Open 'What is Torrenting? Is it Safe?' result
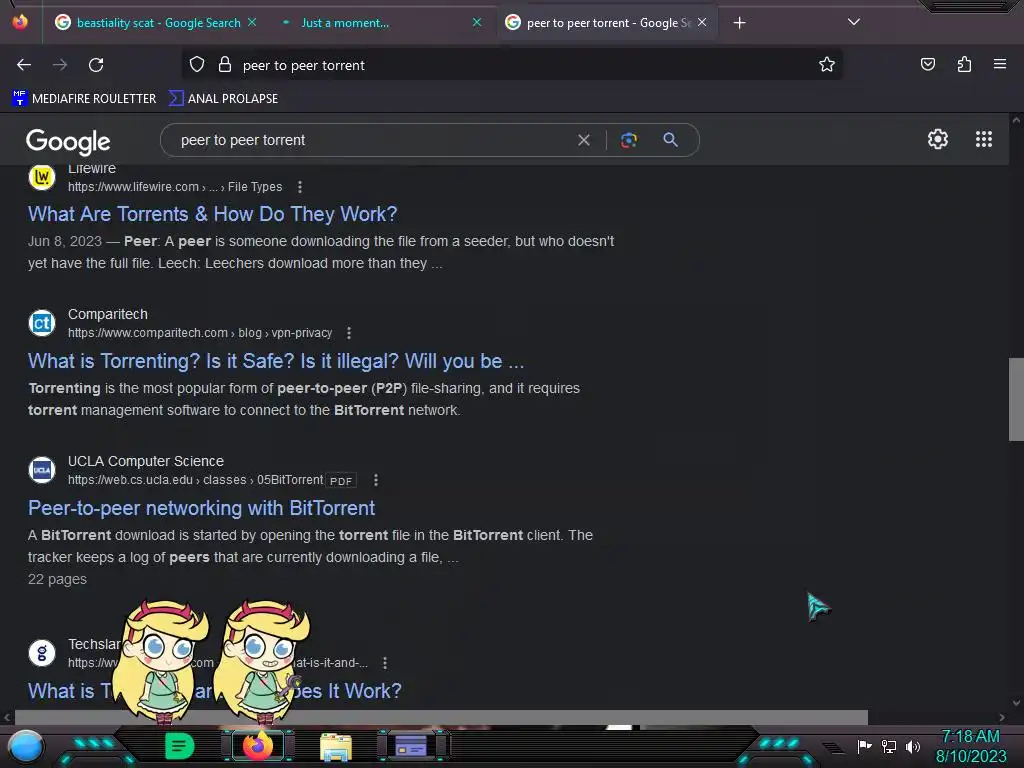 coord(276,361)
